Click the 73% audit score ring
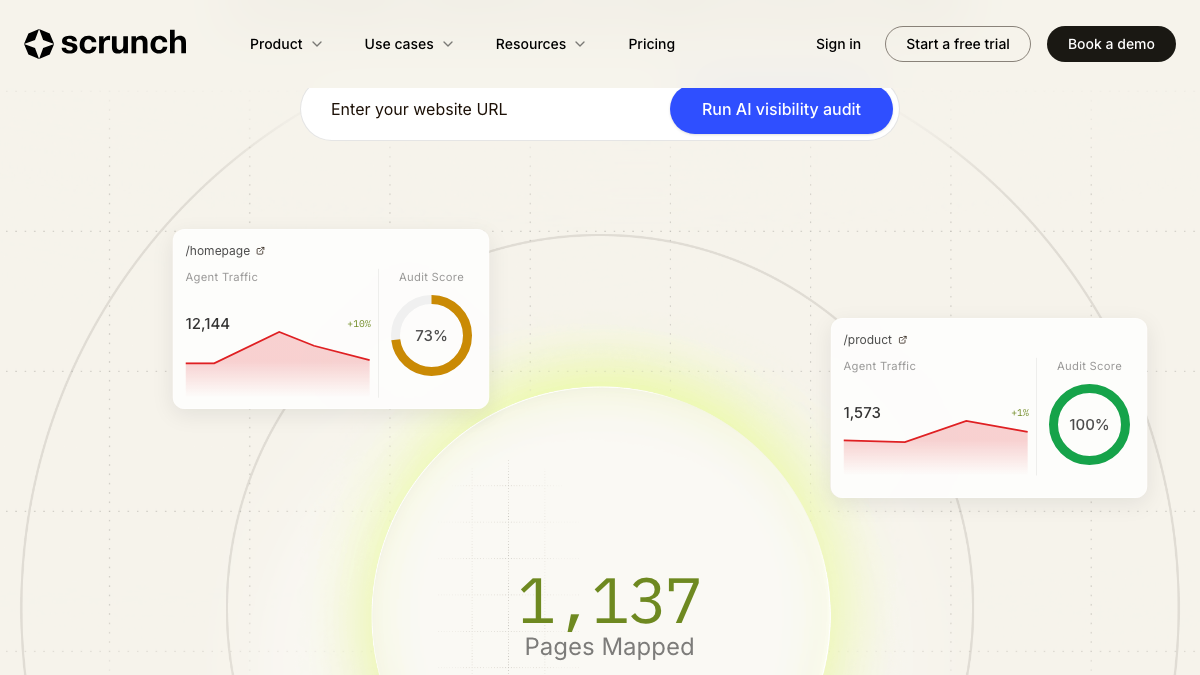The height and width of the screenshot is (675, 1200). (431, 336)
